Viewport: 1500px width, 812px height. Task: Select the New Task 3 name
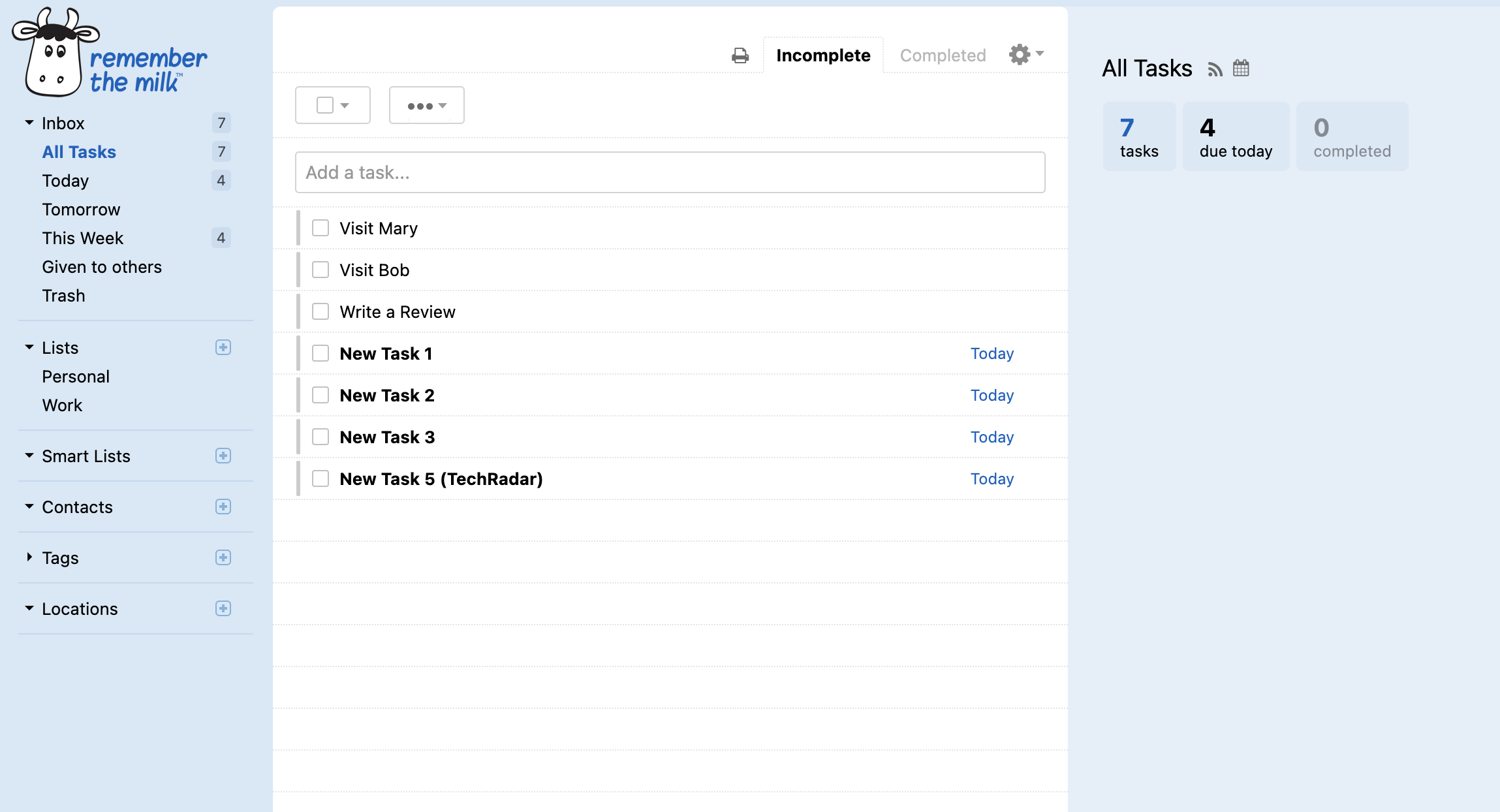tap(387, 437)
